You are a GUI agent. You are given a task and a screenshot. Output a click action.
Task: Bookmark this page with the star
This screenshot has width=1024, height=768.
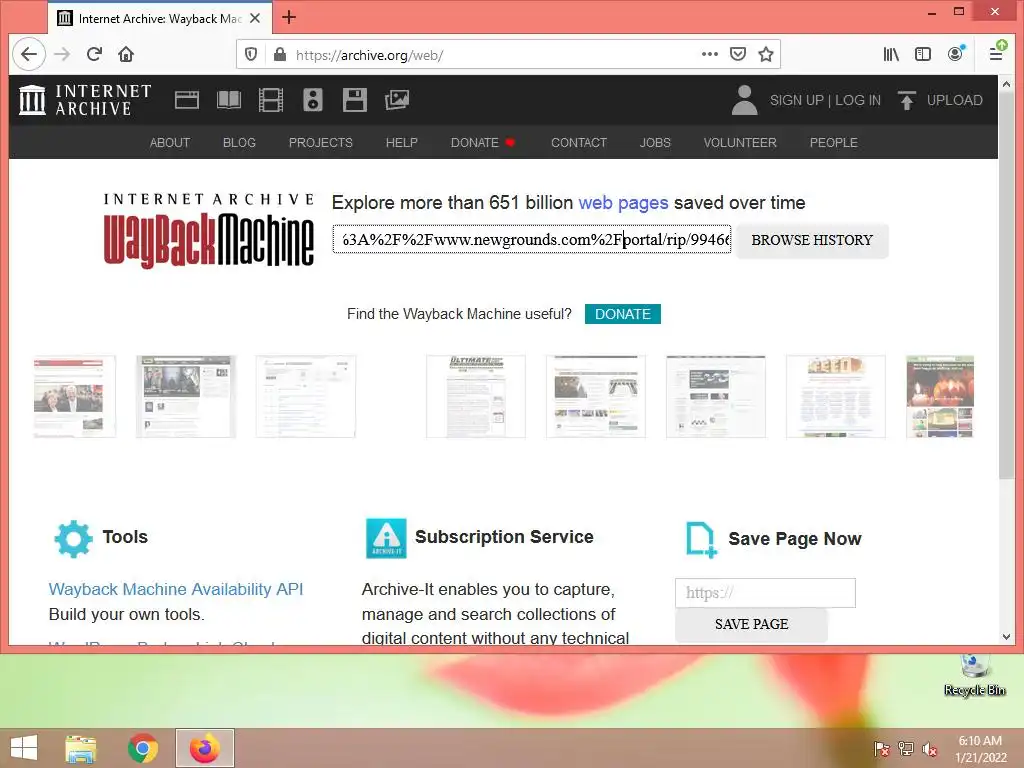tap(766, 54)
